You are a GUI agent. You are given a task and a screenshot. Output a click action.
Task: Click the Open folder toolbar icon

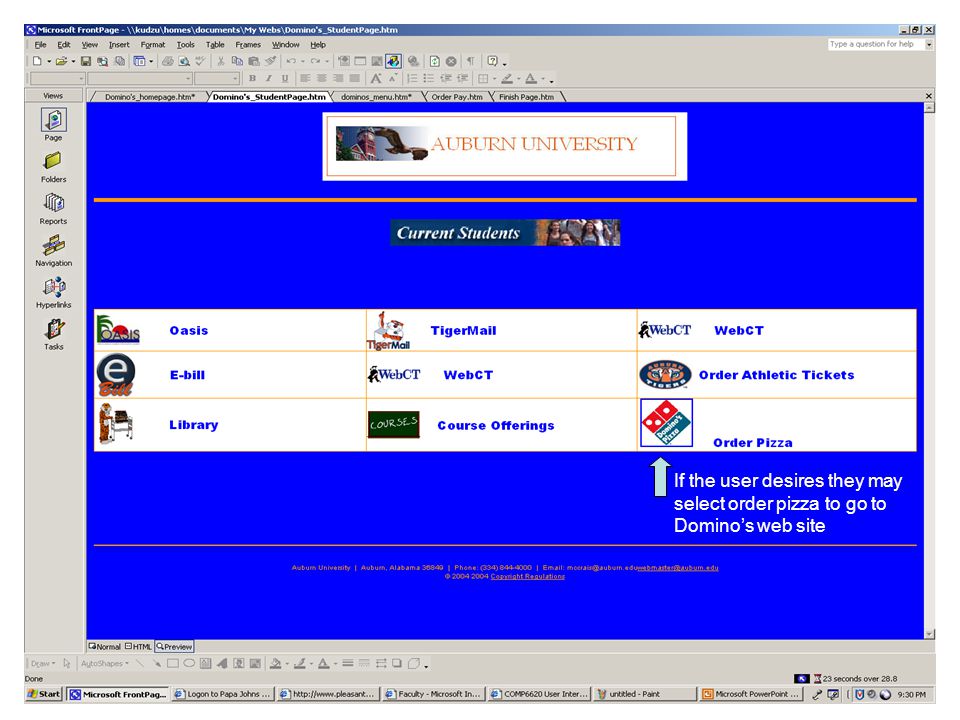[x=61, y=61]
